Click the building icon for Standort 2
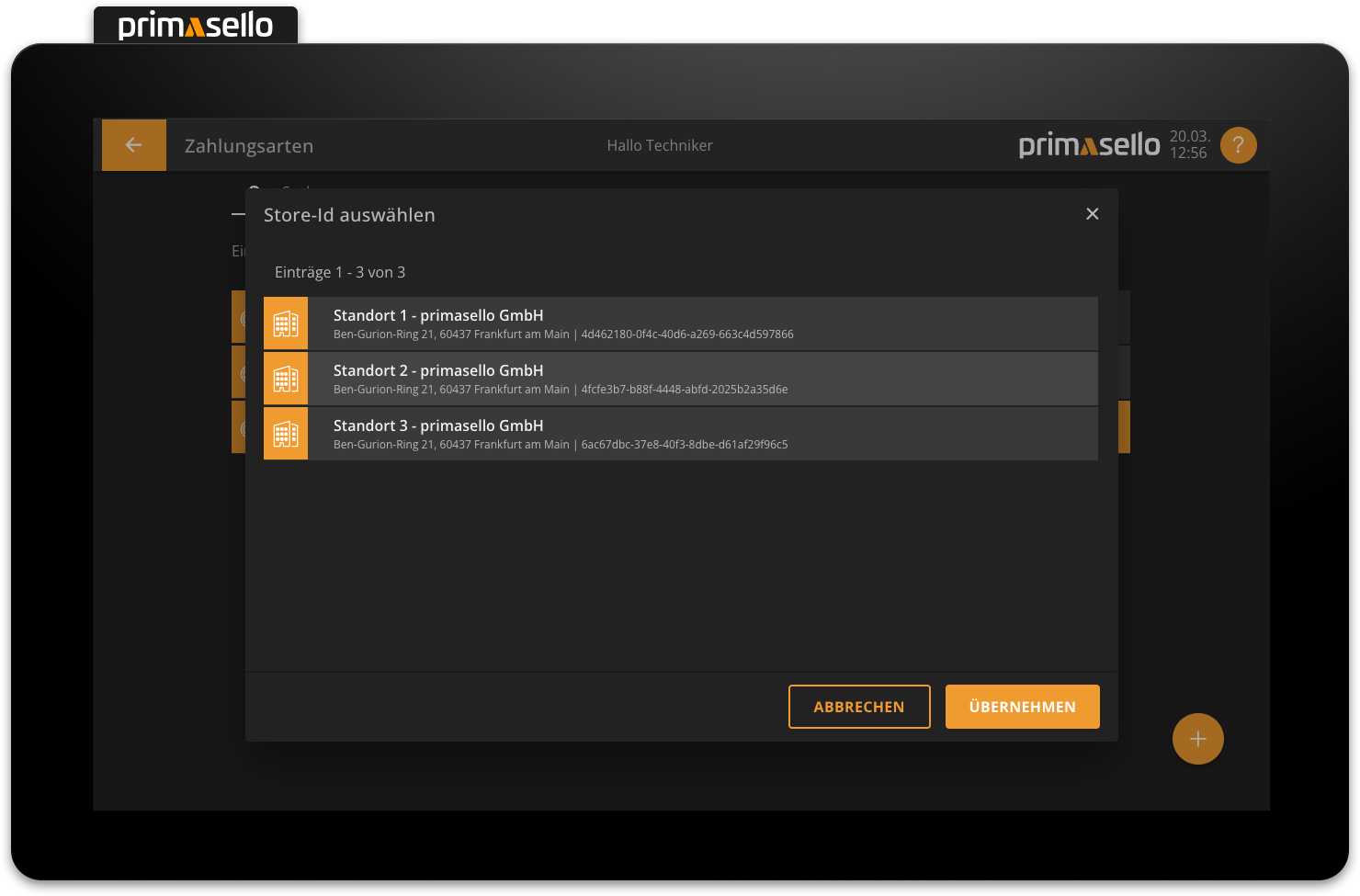 [285, 378]
